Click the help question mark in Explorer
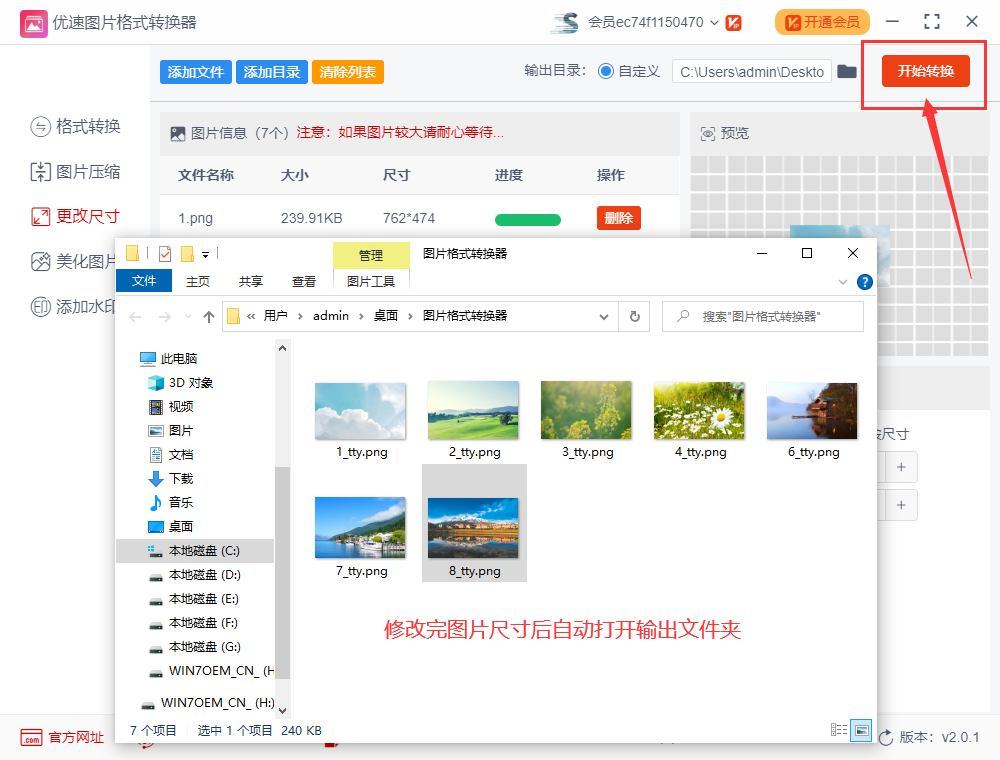Viewport: 1000px width, 760px height. (864, 282)
